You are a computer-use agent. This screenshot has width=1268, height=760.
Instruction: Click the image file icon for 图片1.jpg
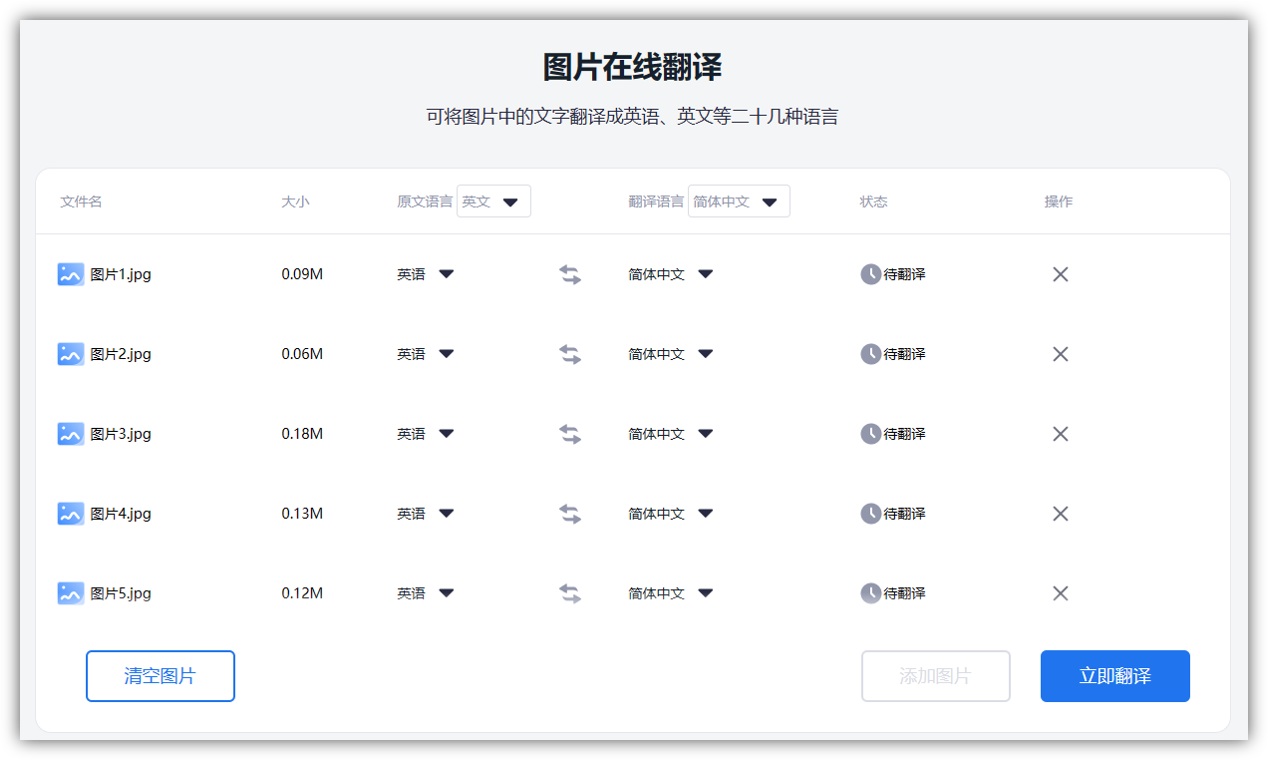tap(70, 274)
